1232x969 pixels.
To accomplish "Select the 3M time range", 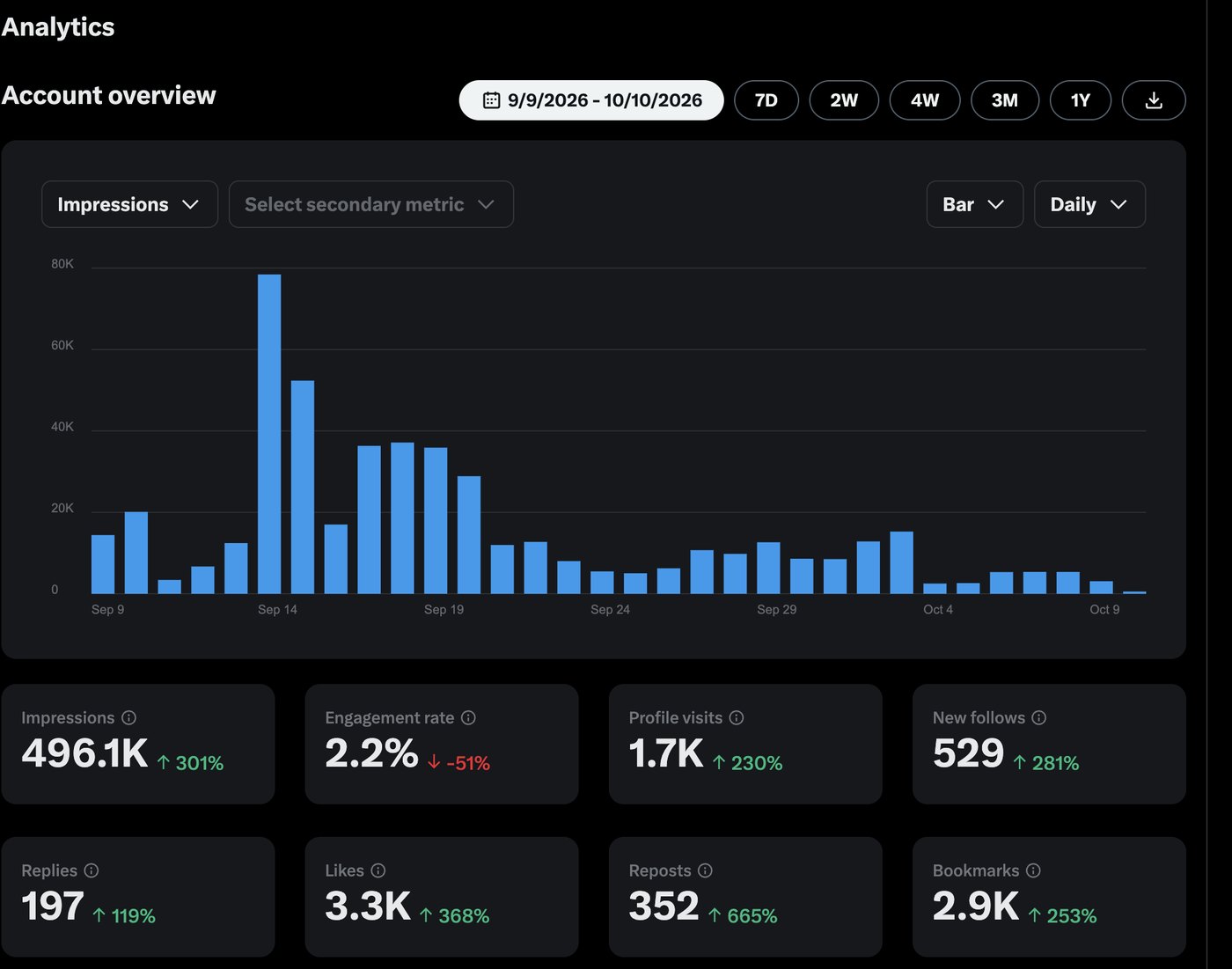I will [1005, 100].
